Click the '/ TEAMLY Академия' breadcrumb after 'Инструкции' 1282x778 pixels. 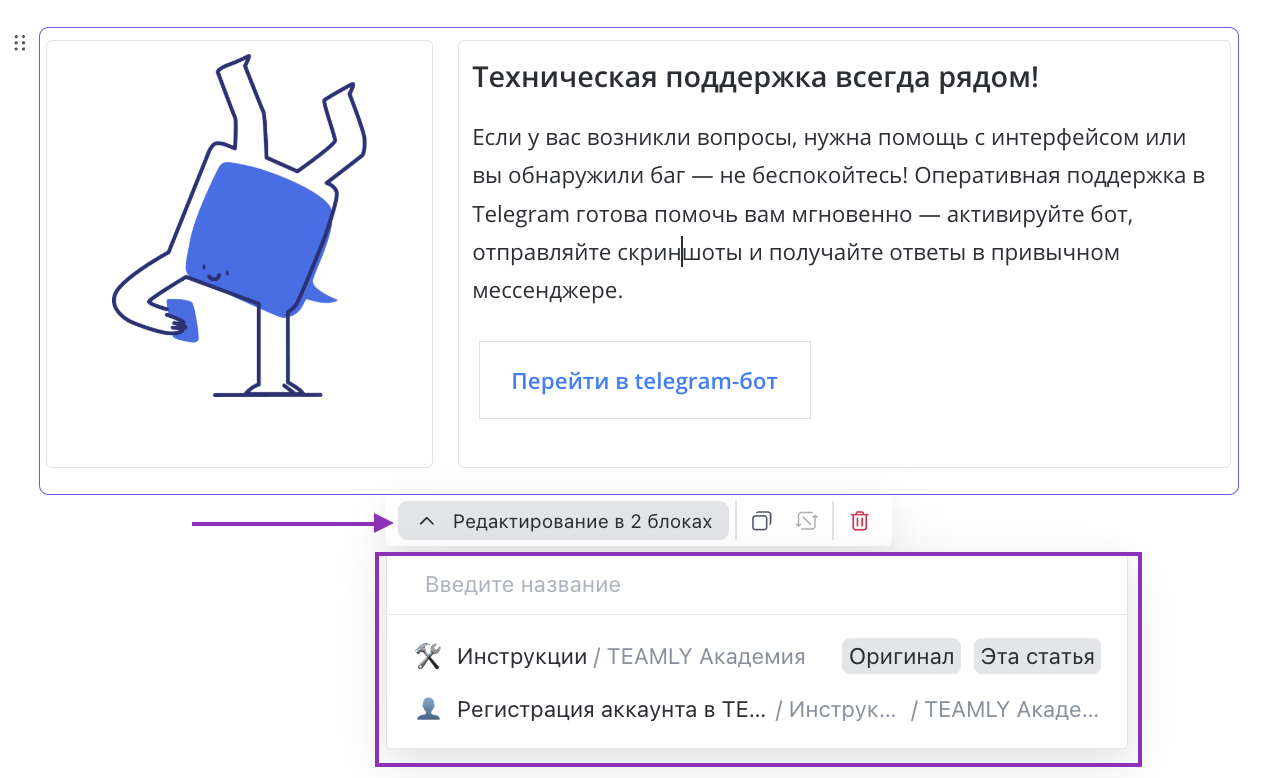[x=699, y=657]
